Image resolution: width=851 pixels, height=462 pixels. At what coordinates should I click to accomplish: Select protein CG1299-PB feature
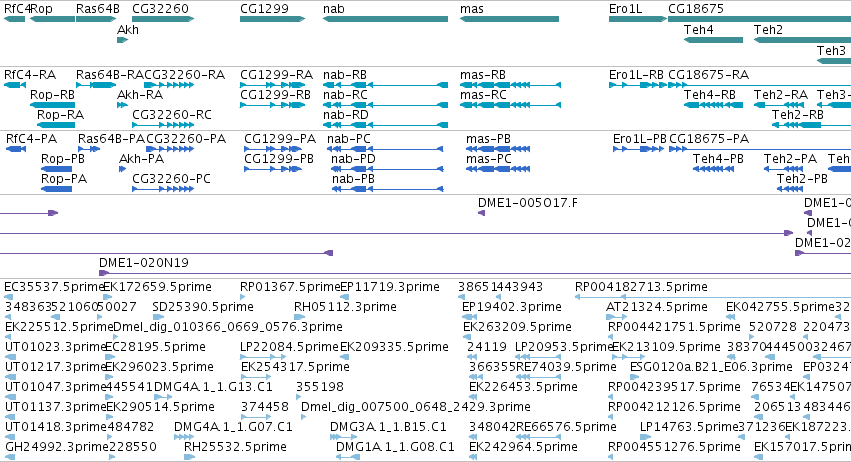273,169
